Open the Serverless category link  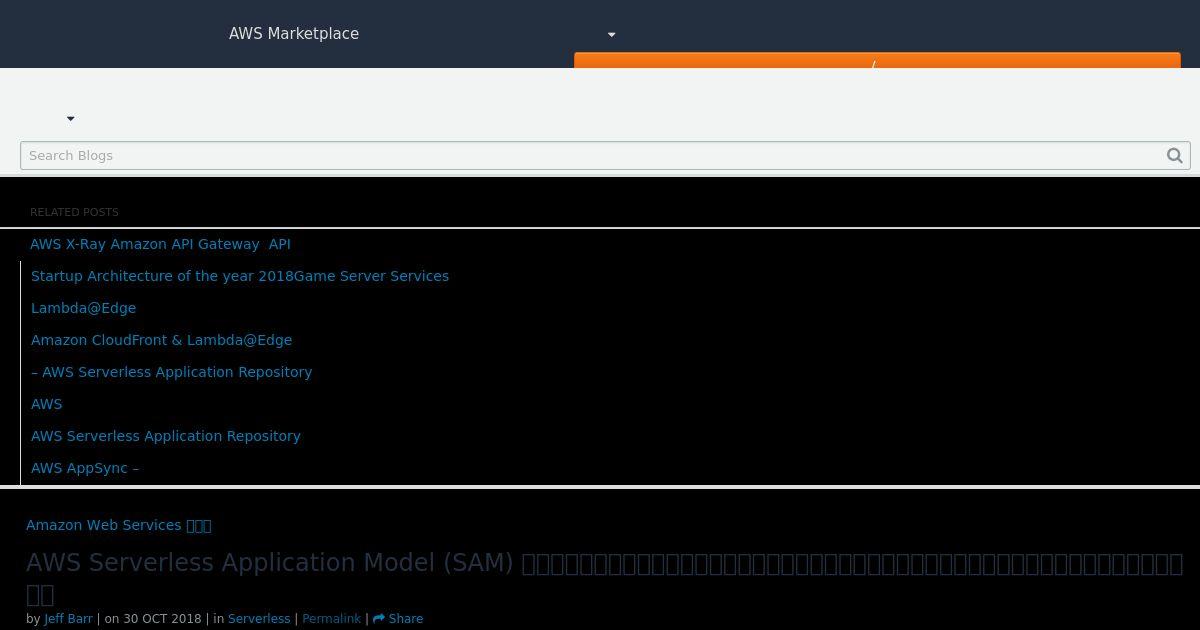[259, 619]
